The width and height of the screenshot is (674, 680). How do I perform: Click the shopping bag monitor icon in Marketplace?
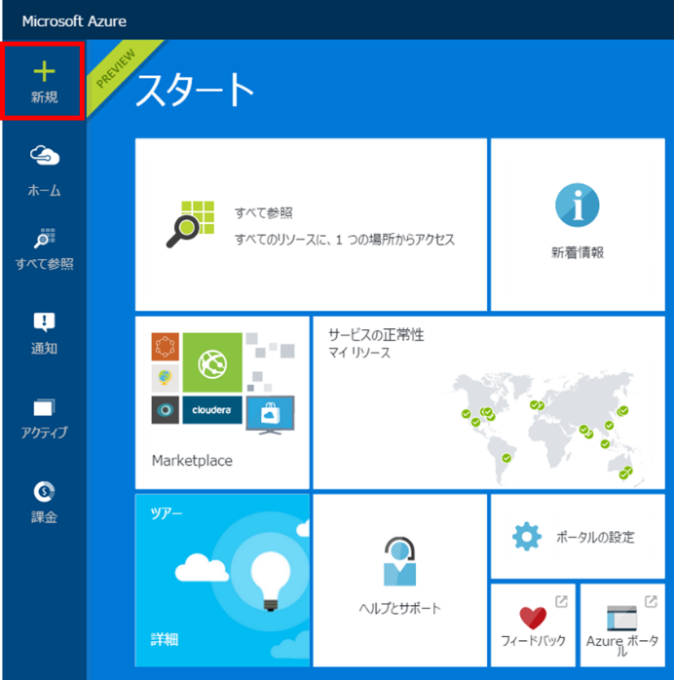pyautogui.click(x=270, y=415)
